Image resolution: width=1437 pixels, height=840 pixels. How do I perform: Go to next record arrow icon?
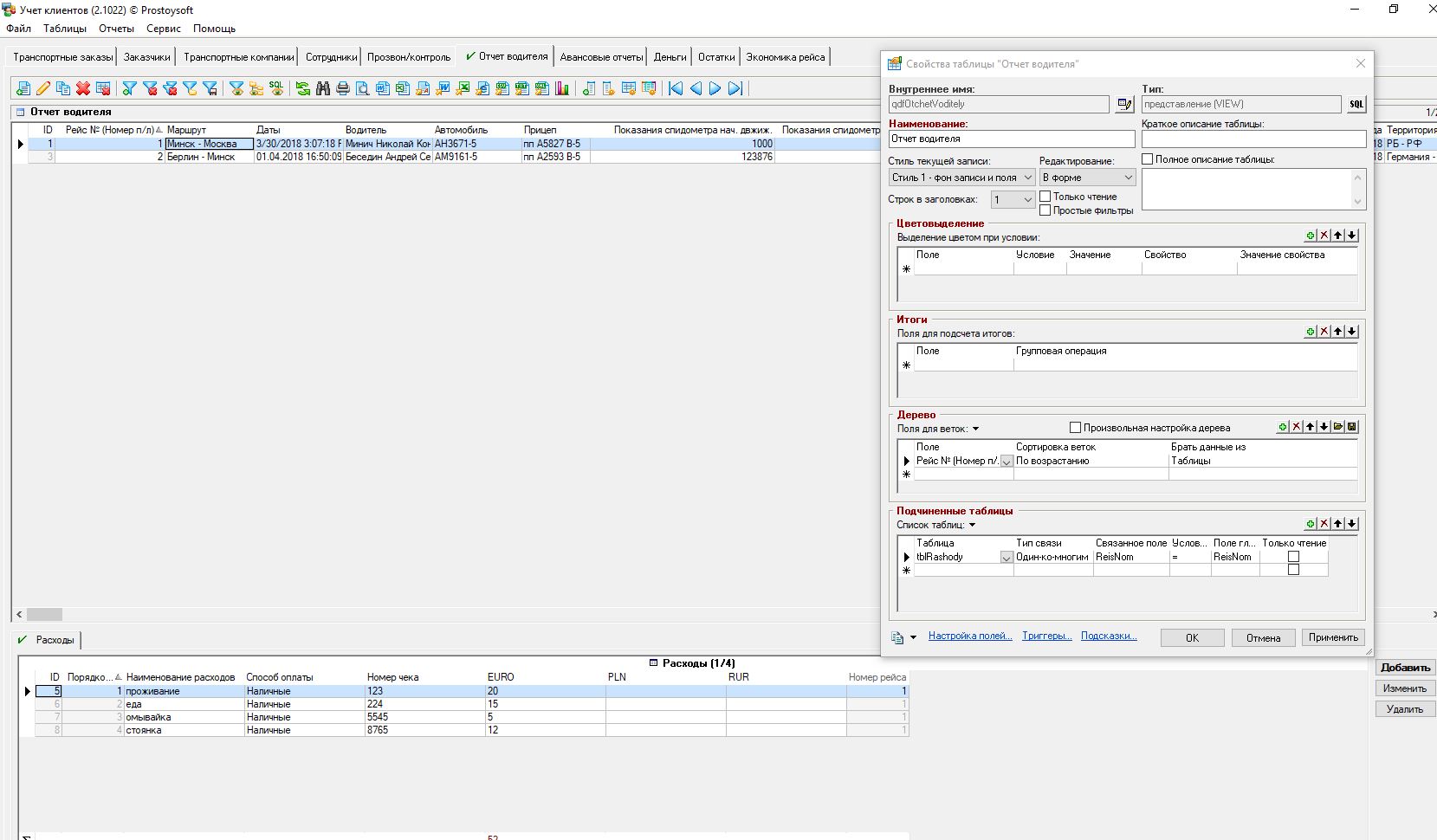point(715,88)
